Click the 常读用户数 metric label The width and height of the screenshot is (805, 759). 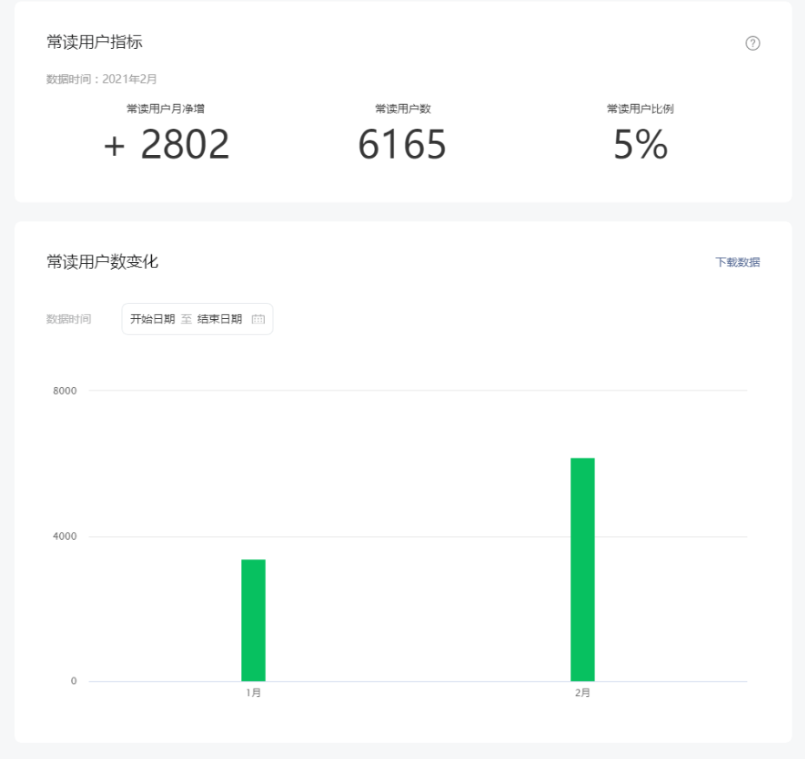(403, 108)
